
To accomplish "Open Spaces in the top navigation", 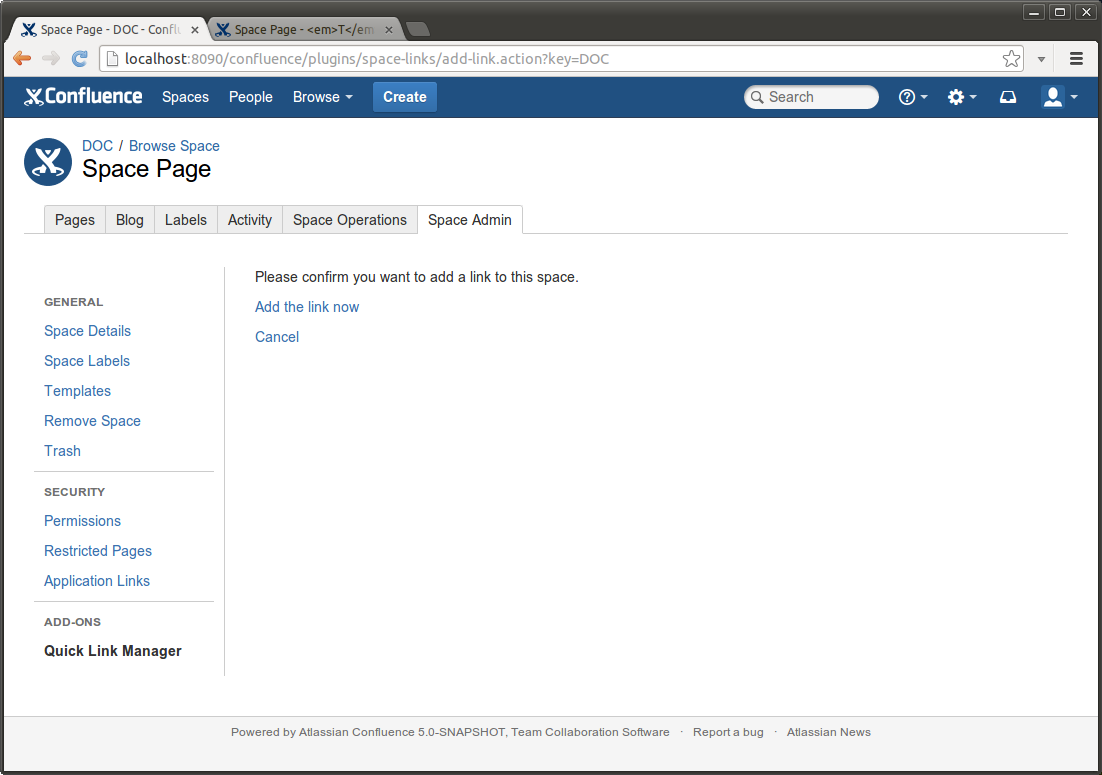I will click(x=185, y=97).
